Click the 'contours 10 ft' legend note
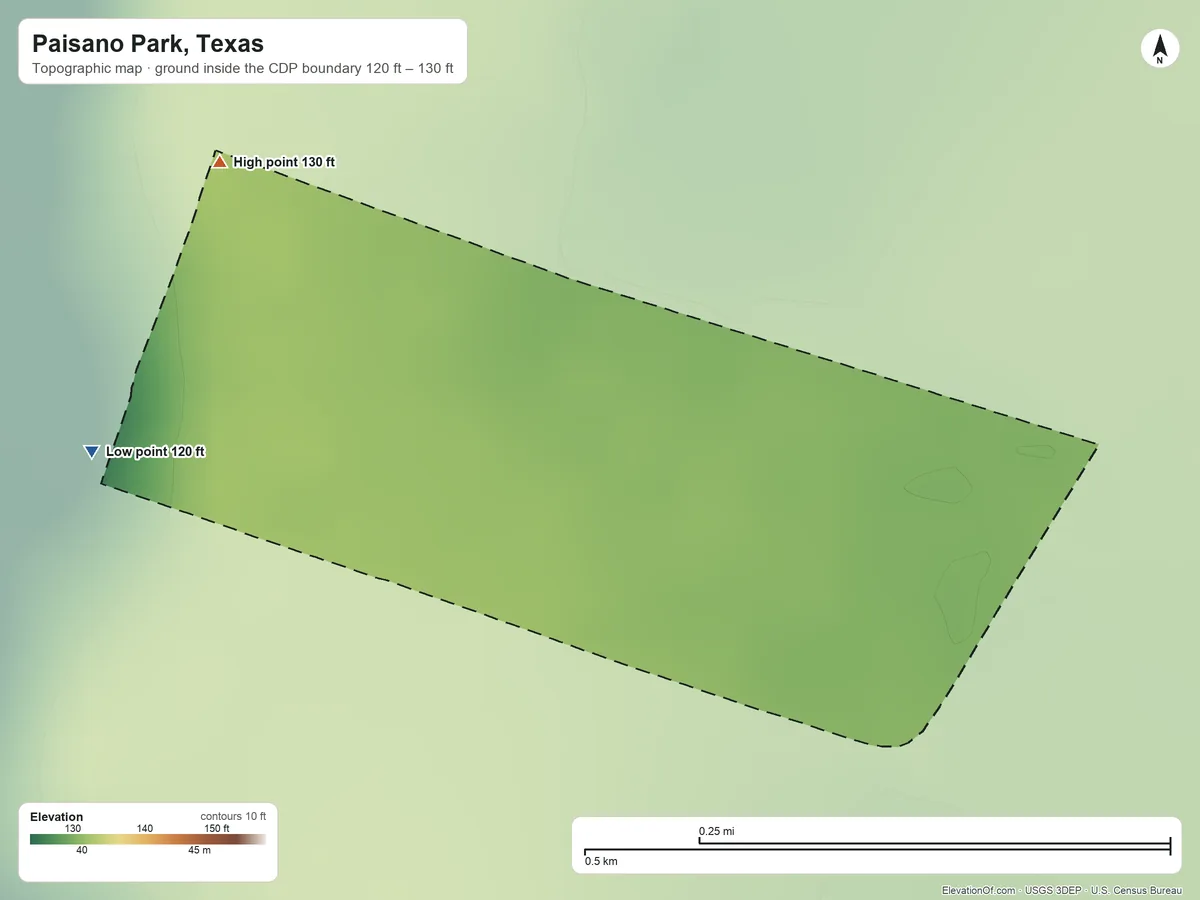Image resolution: width=1200 pixels, height=900 pixels. coord(233,816)
